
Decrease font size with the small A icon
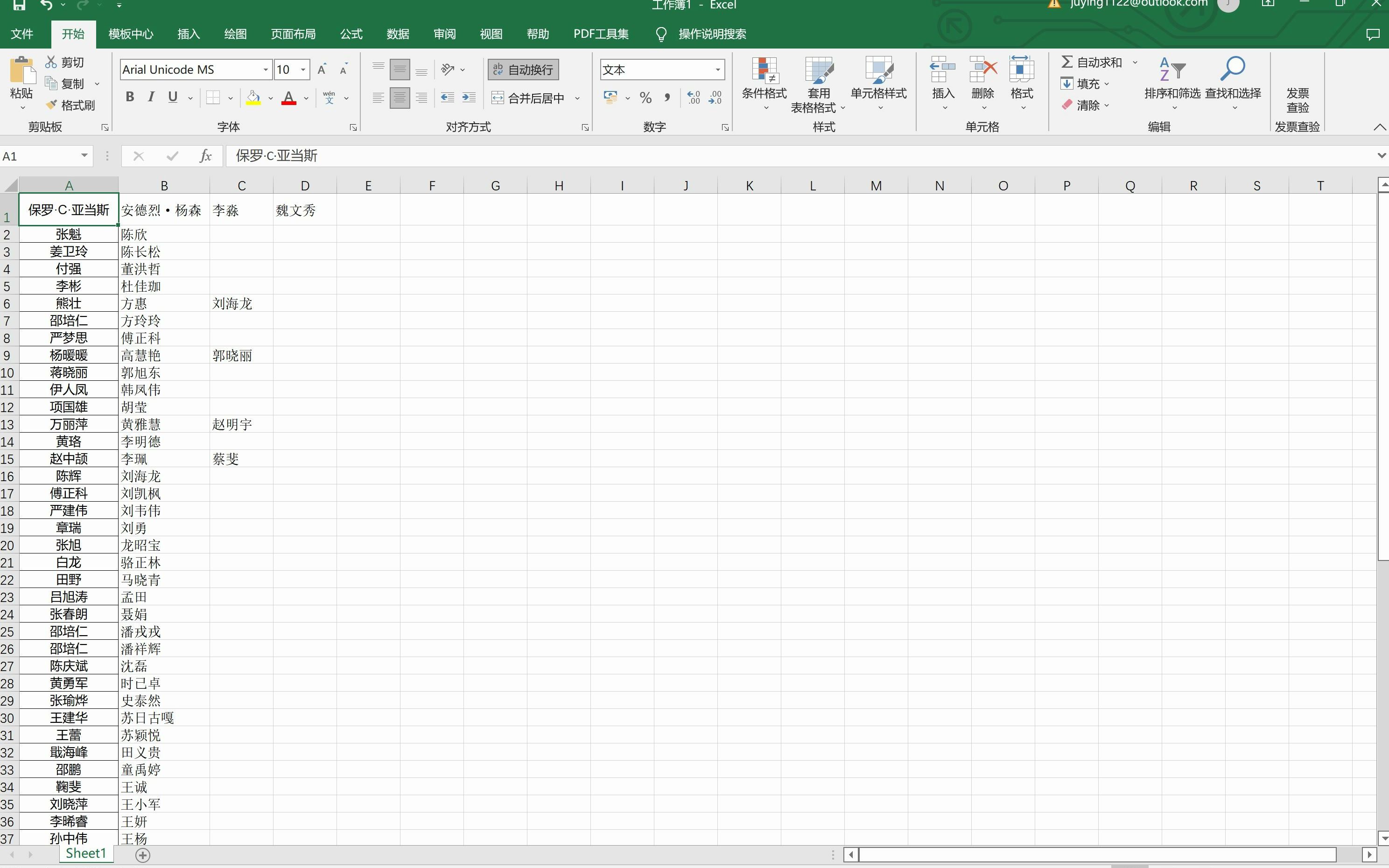point(344,70)
